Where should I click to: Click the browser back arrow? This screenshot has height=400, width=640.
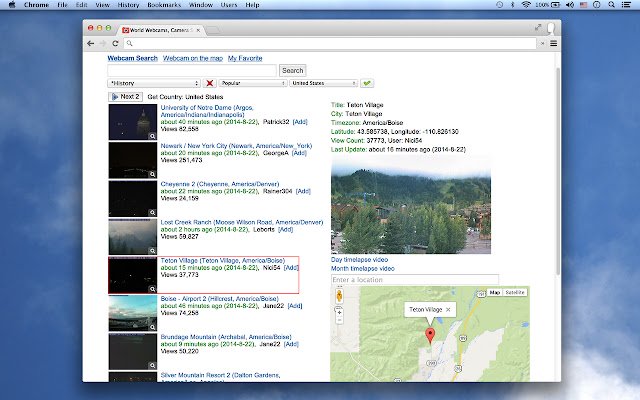click(x=91, y=43)
